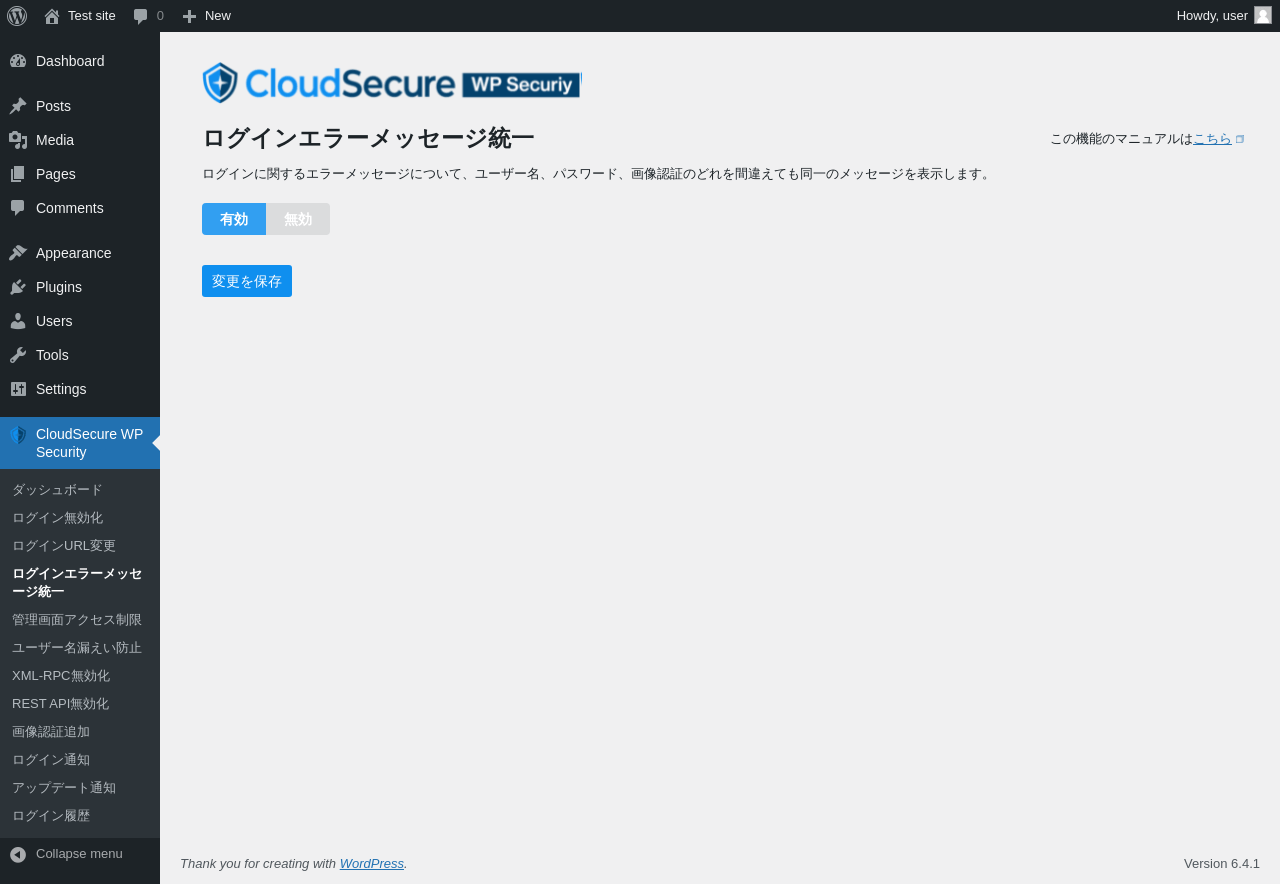Click the Comments speech bubble sidebar icon
1280x884 pixels.
(x=18, y=208)
